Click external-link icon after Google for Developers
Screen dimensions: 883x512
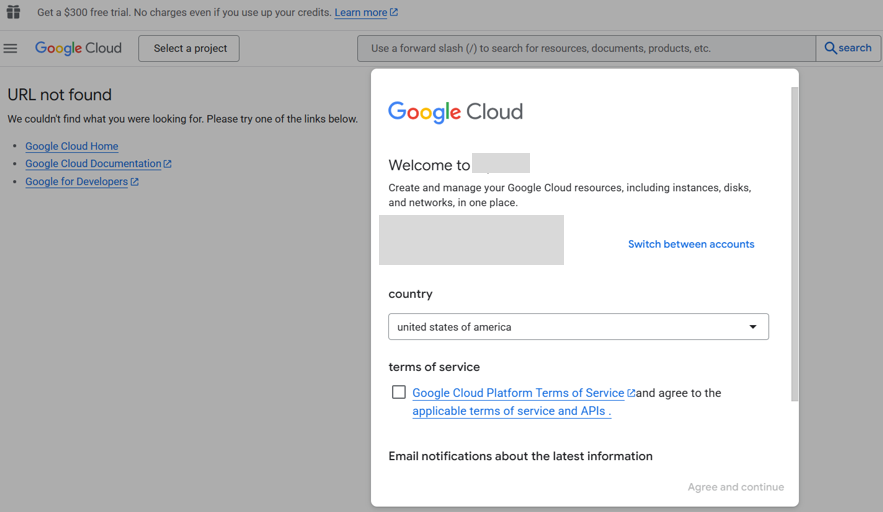tap(135, 182)
